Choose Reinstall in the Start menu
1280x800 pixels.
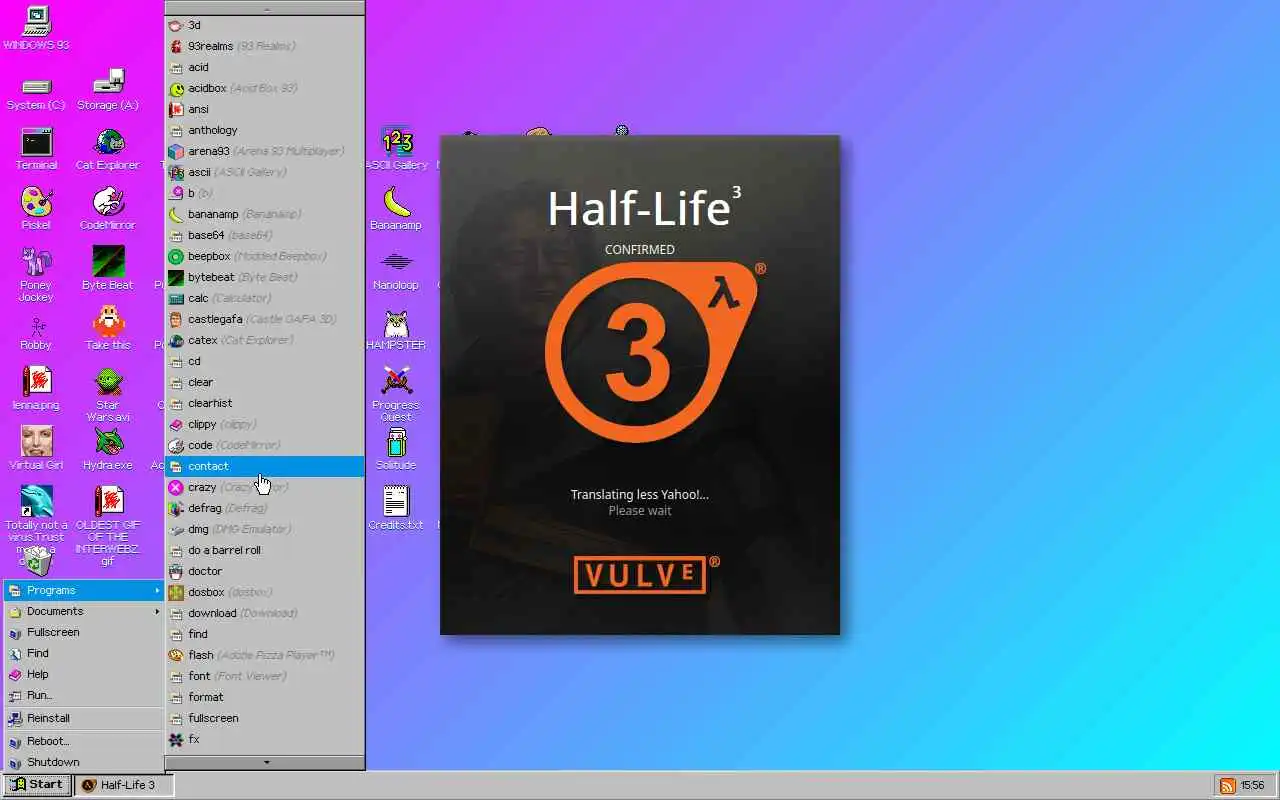click(x=83, y=718)
